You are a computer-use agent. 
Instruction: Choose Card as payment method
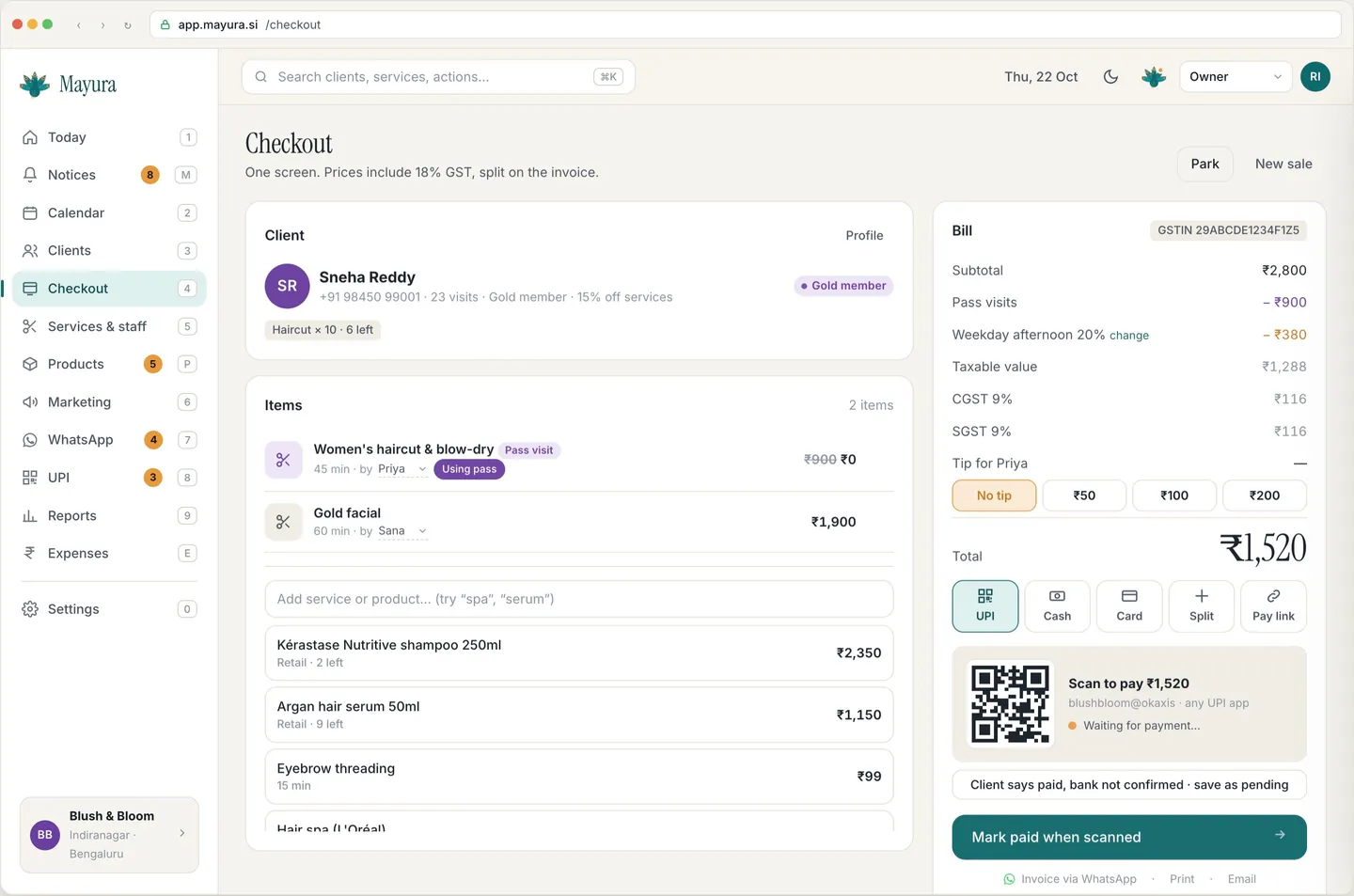[1129, 606]
